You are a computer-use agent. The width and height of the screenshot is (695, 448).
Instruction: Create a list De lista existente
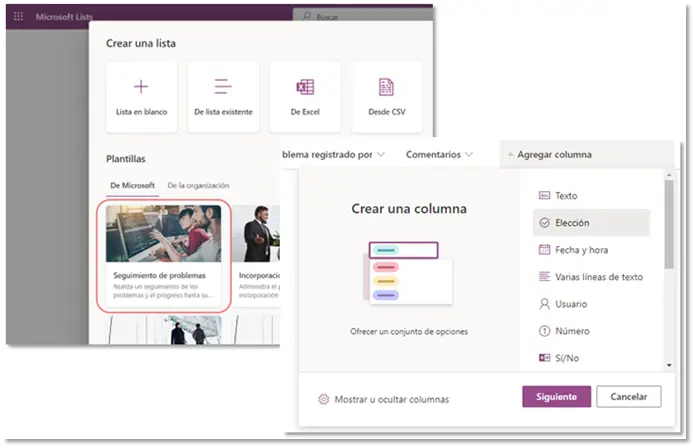pos(223,97)
